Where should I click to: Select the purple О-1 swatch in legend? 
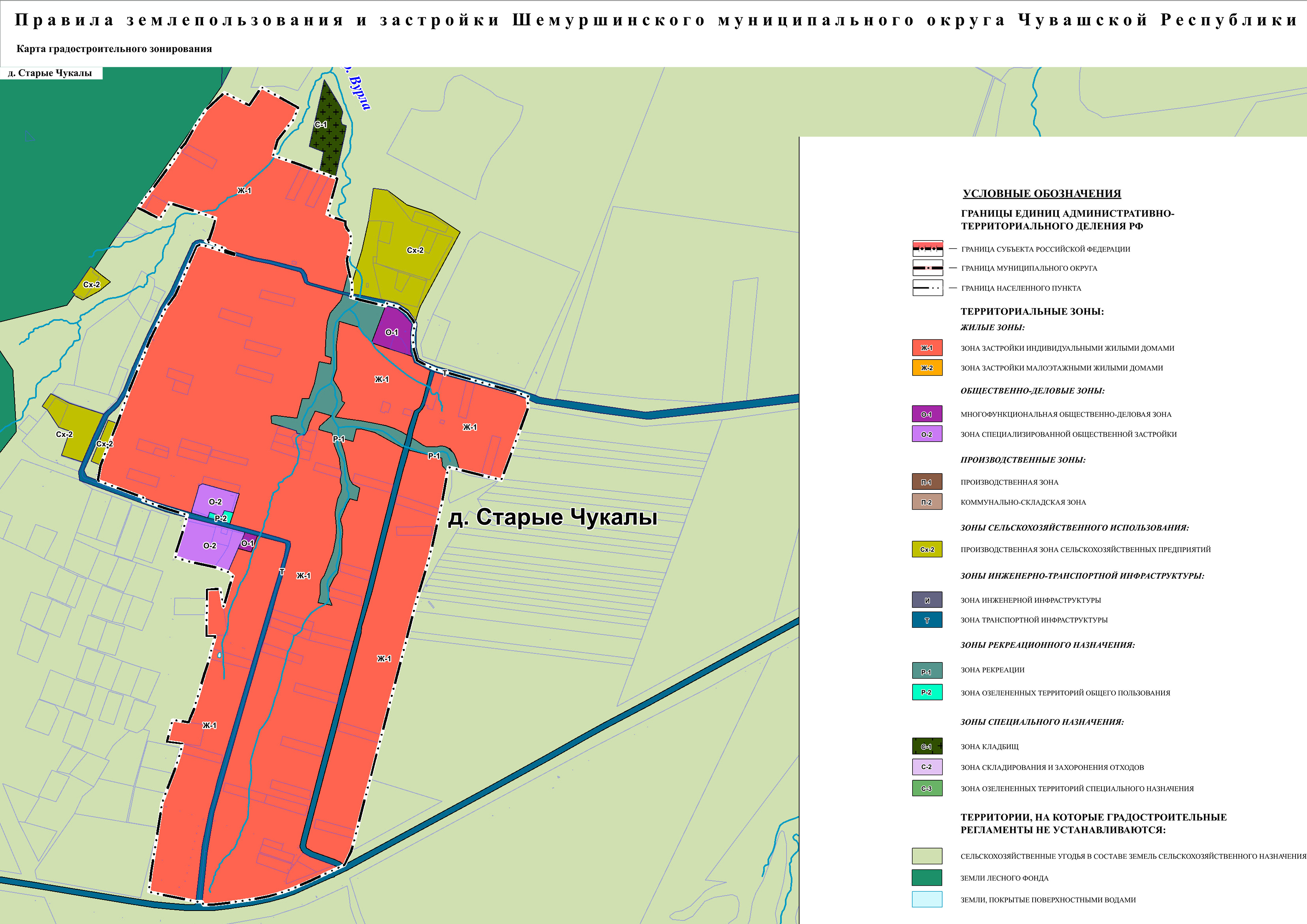[x=927, y=414]
